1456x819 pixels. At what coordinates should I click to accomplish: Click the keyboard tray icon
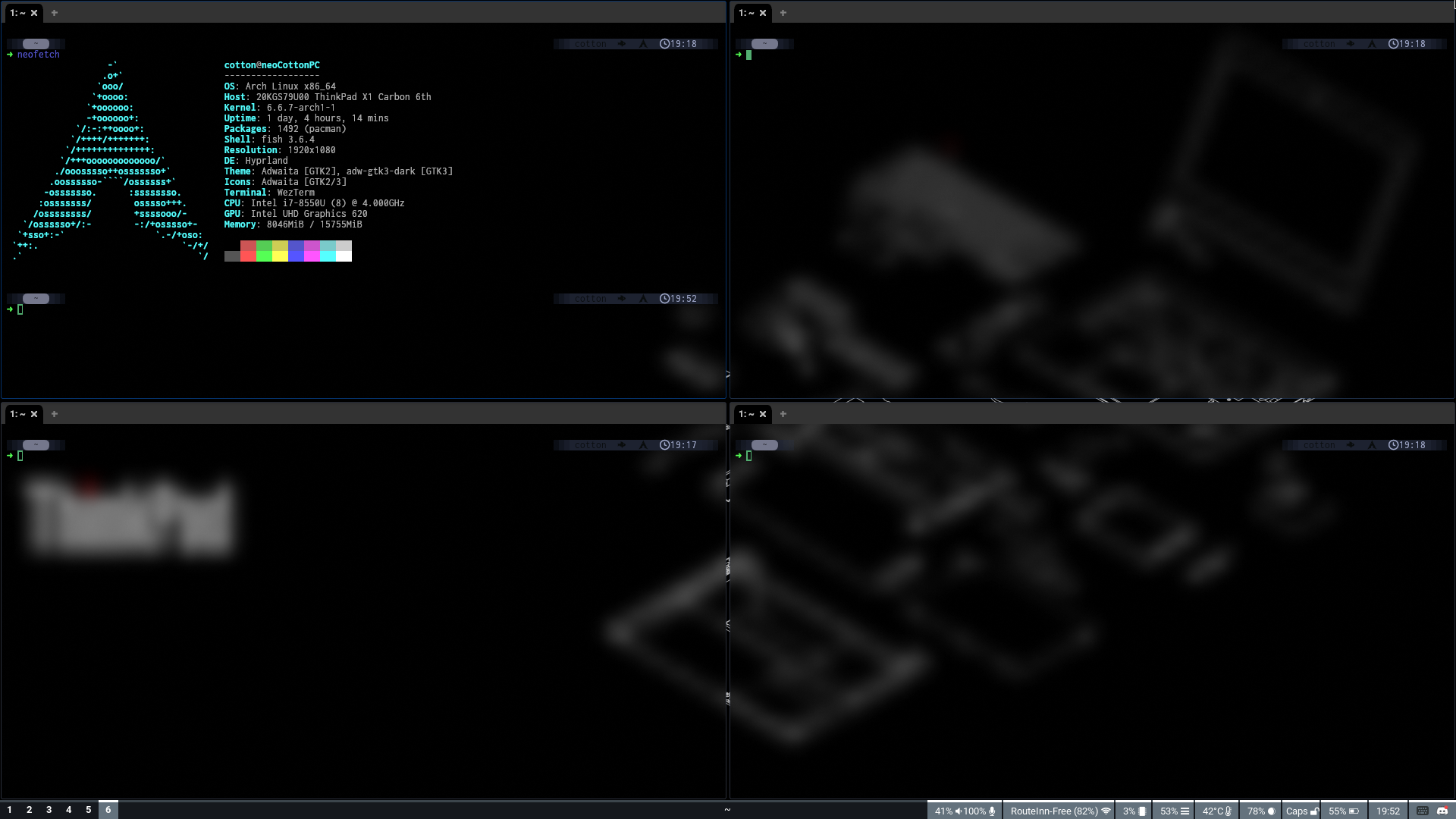(1423, 811)
